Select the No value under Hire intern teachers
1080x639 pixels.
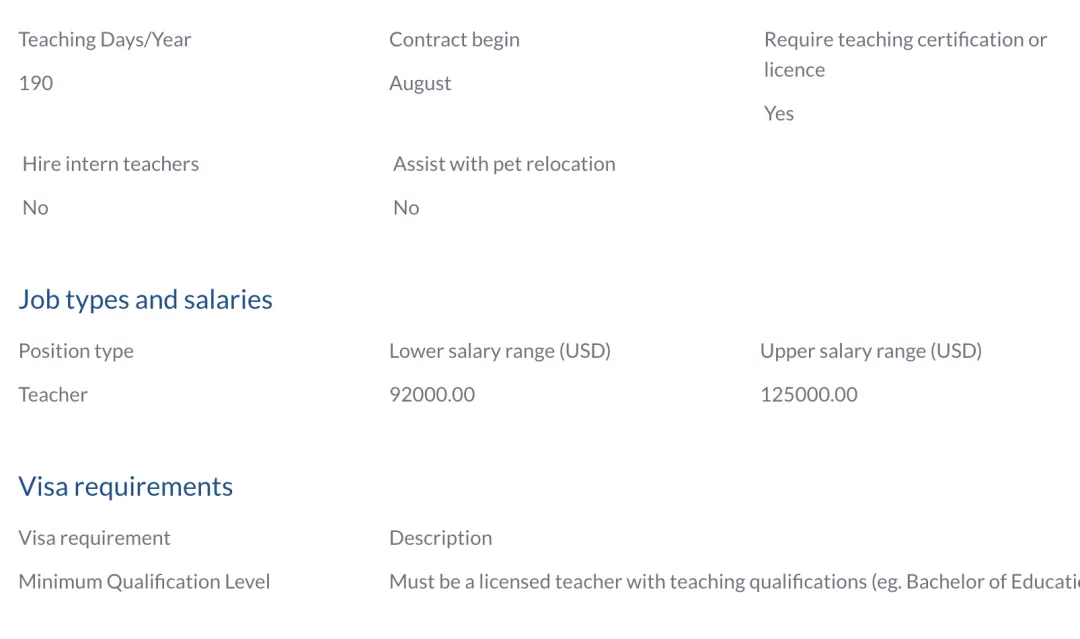(x=36, y=208)
